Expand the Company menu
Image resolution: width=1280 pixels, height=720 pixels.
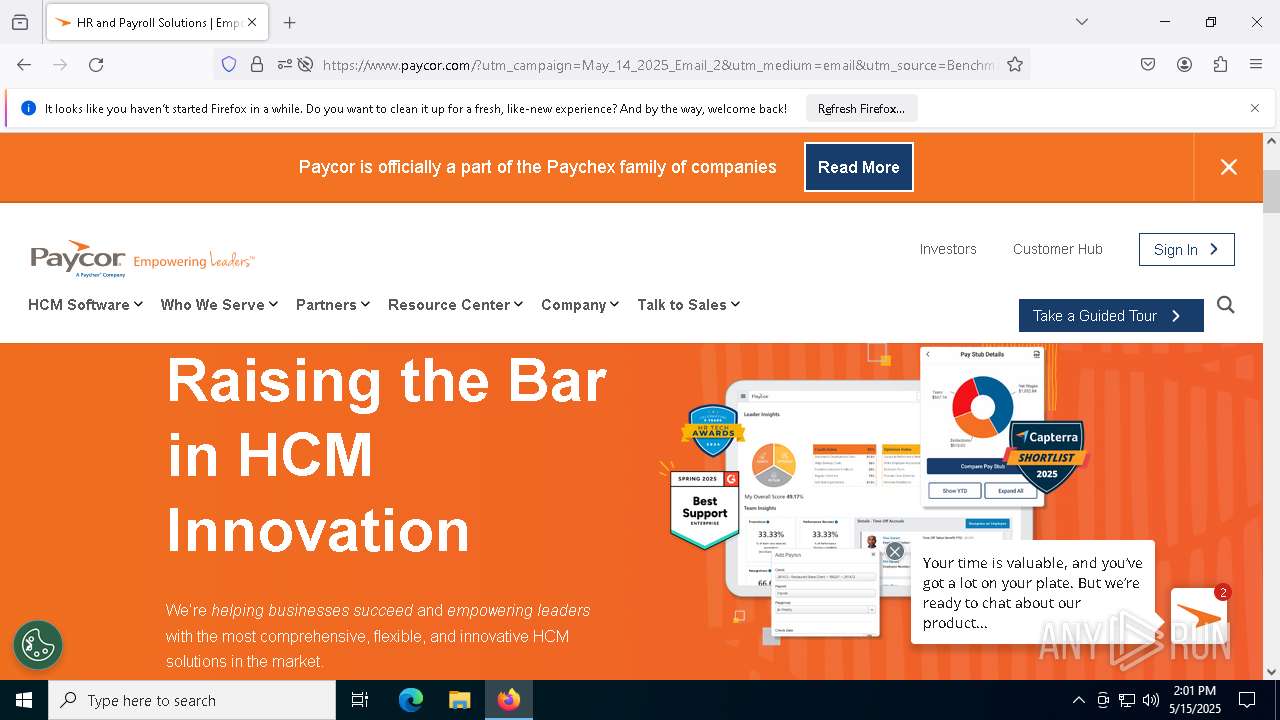(x=580, y=305)
